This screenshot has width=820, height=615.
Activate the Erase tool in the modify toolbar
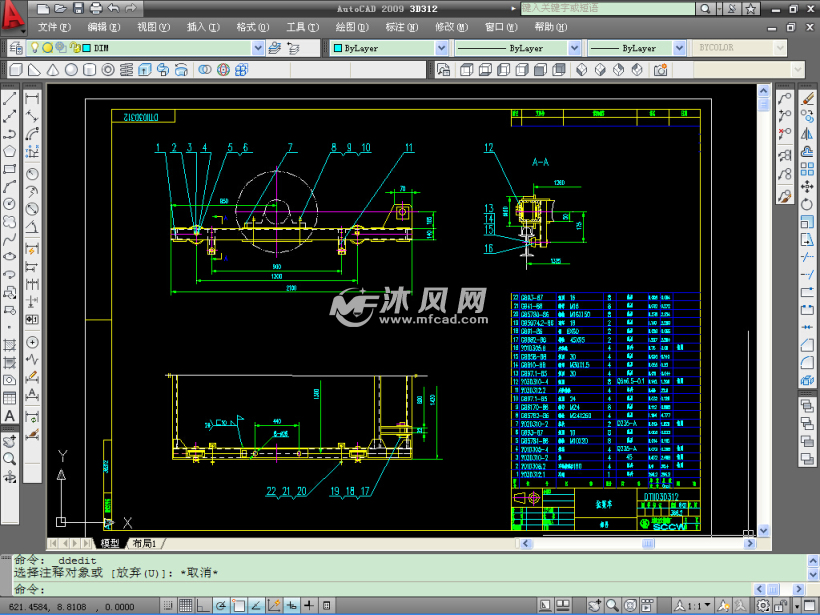(x=808, y=100)
